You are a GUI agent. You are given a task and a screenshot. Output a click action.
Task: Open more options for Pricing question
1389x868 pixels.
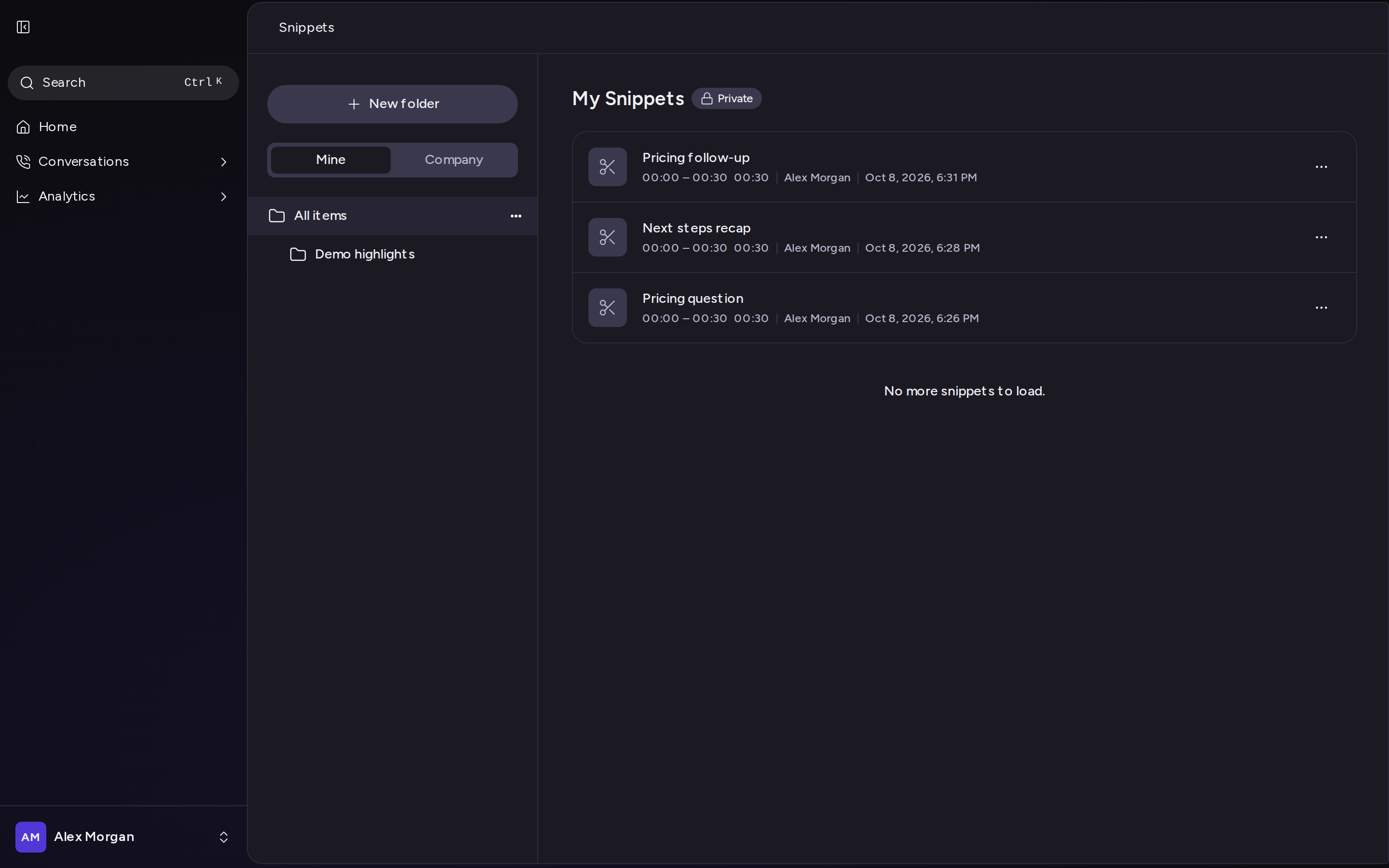1321,308
